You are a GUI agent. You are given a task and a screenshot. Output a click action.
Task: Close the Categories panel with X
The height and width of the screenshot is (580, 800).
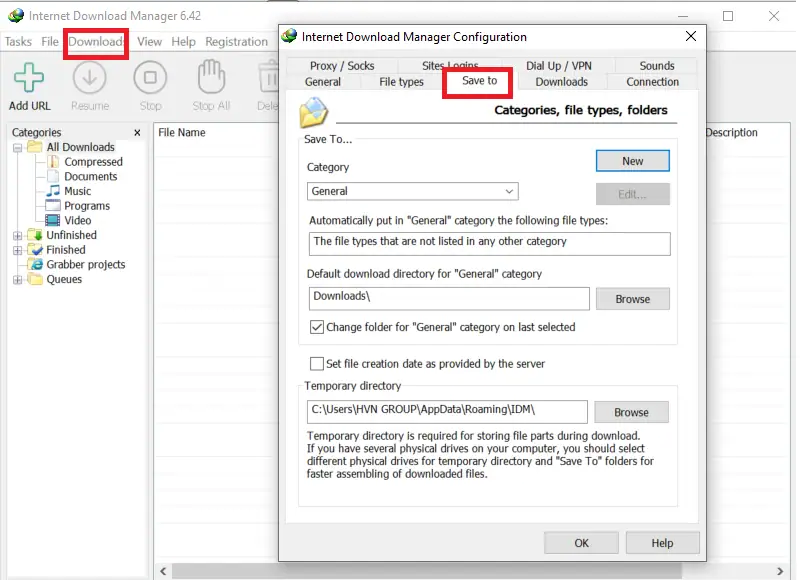[137, 133]
